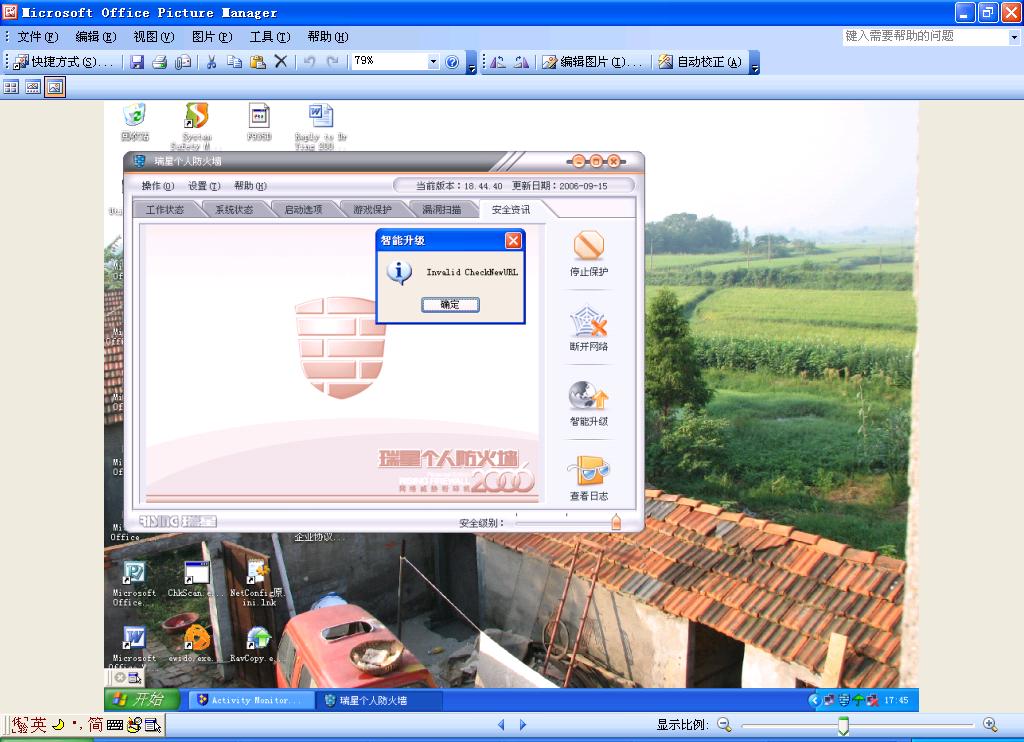Select the 工作状态 tab in pictured firewall
1024x742 pixels.
pyautogui.click(x=165, y=210)
